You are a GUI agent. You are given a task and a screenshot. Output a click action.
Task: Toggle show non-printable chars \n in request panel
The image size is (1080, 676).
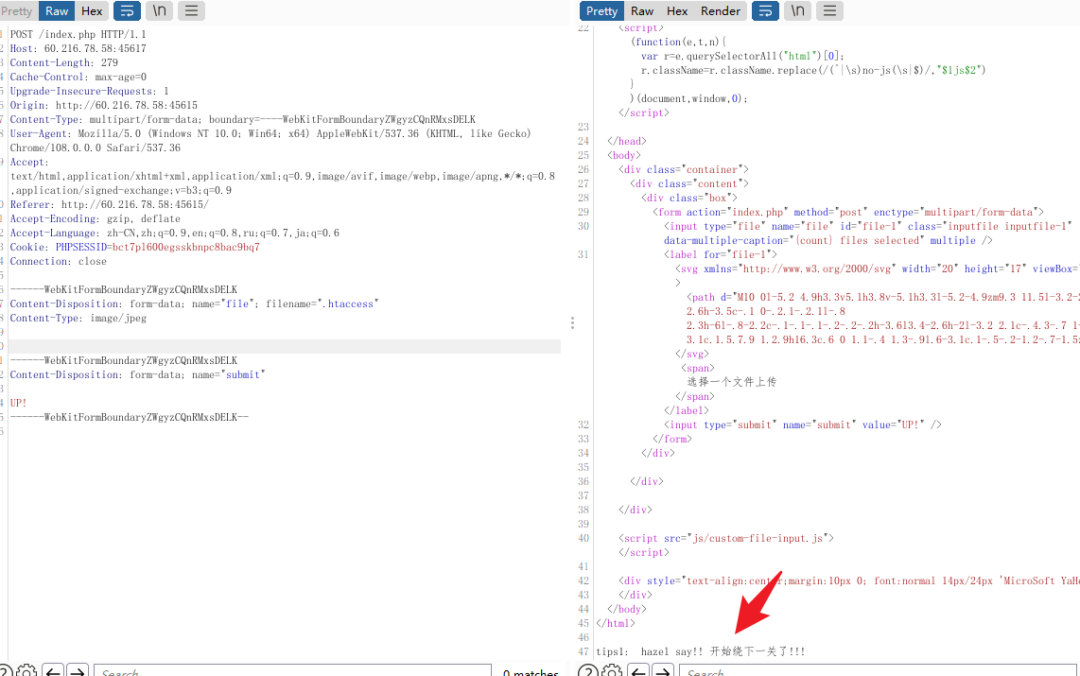[159, 11]
